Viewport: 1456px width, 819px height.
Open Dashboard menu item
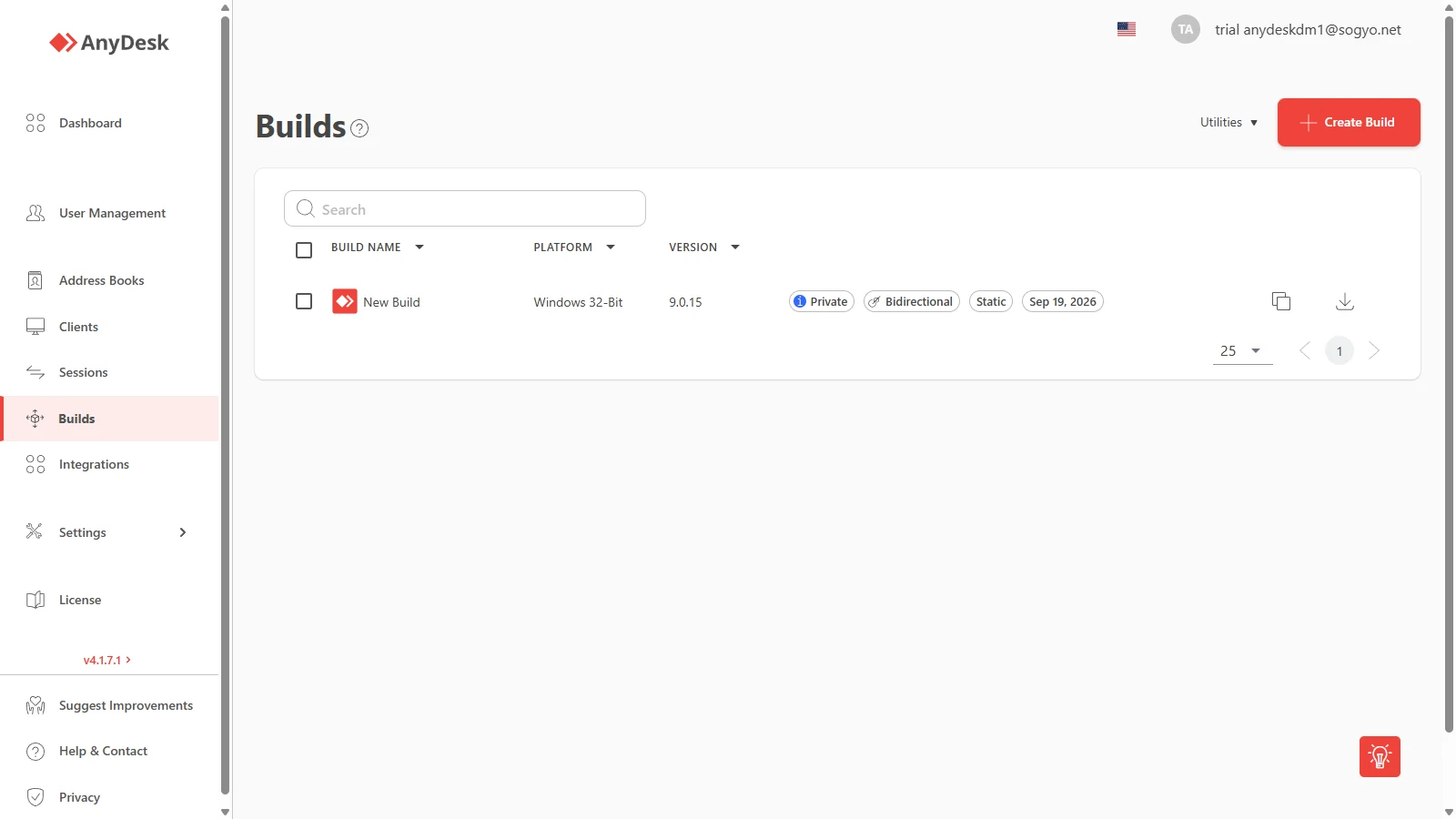pyautogui.click(x=90, y=123)
